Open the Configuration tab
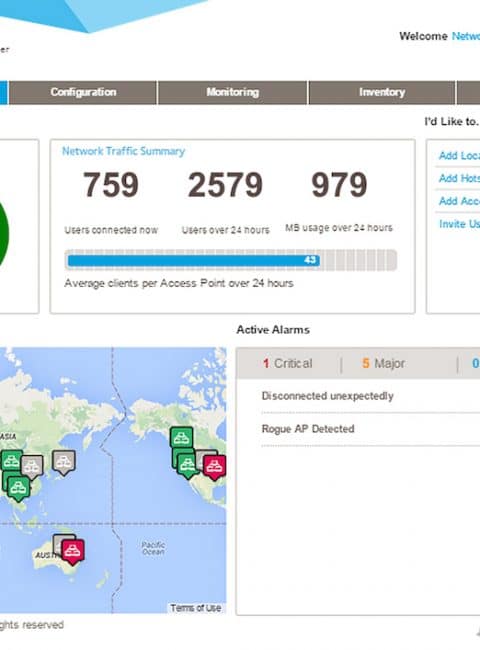This screenshot has width=480, height=650. pos(83,92)
